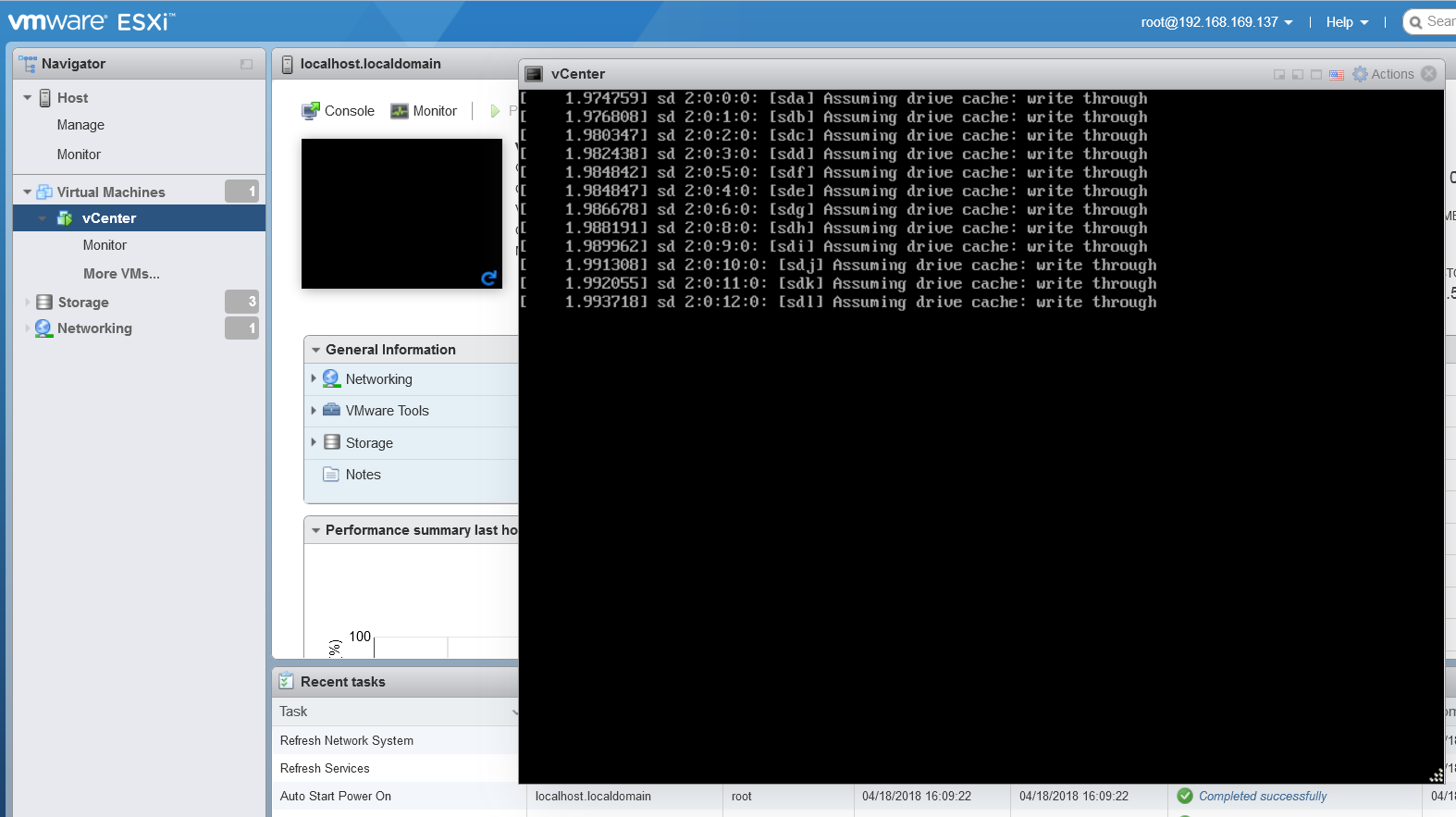Image resolution: width=1456 pixels, height=817 pixels.
Task: Open Manage under Host
Action: [80, 125]
